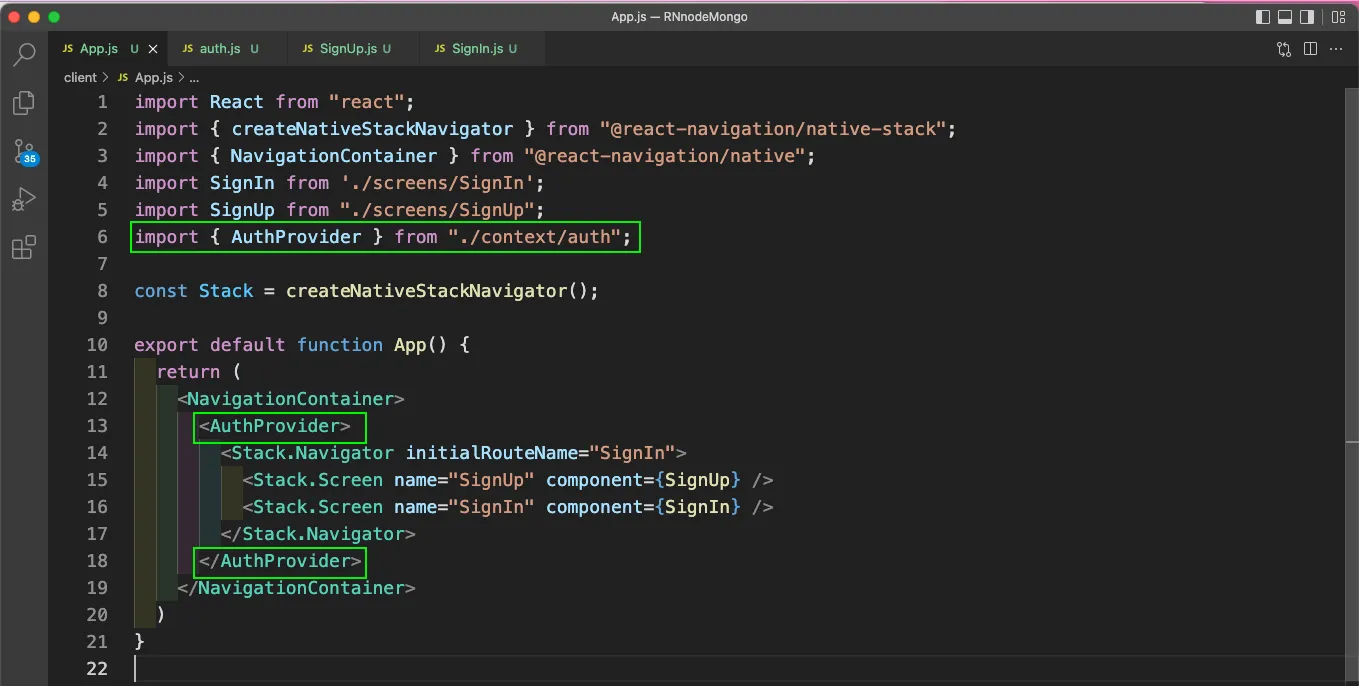Click the initialRouteName attribute on line 14

coord(492,453)
